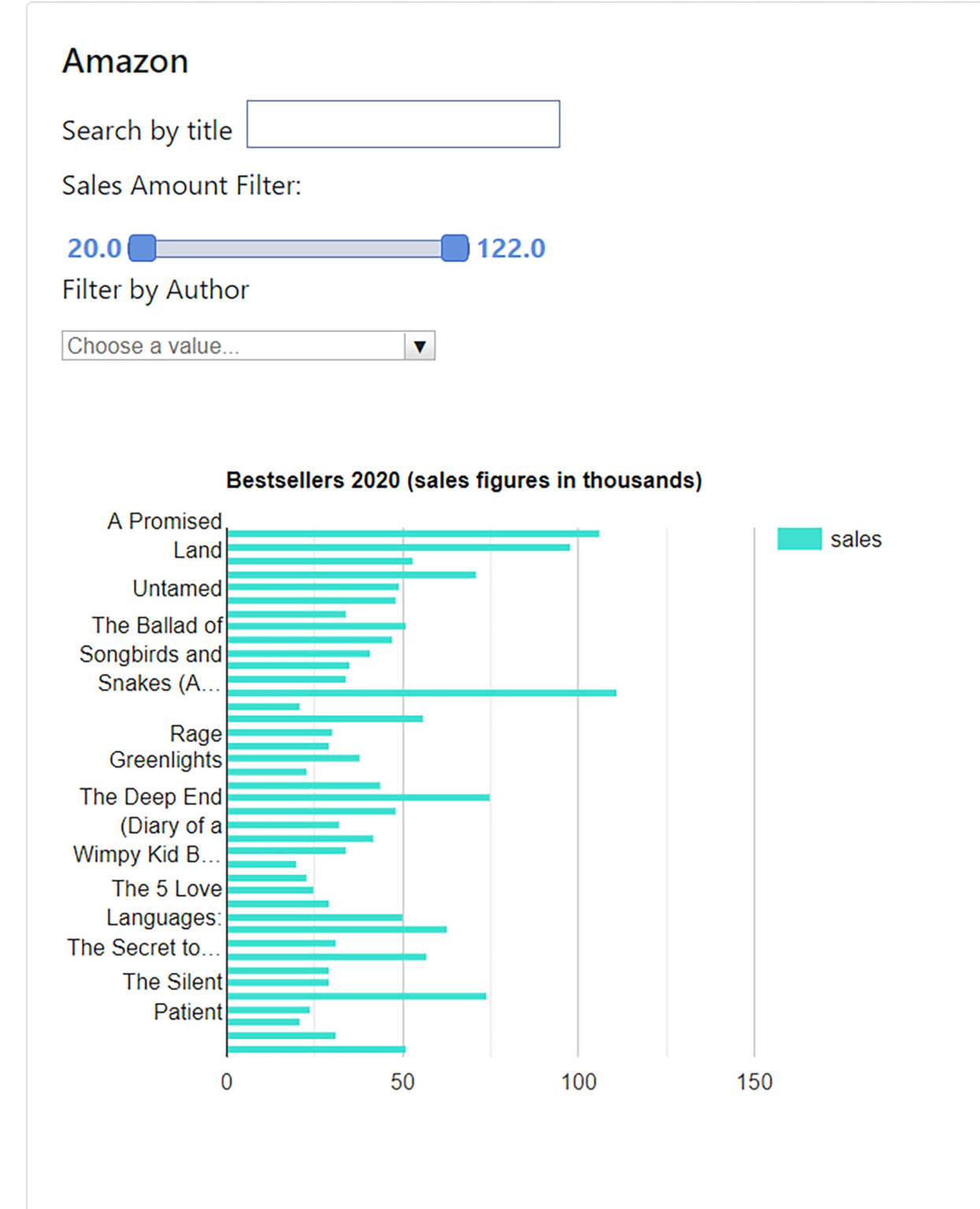
Task: Click the right sales slider handle
Action: (454, 248)
